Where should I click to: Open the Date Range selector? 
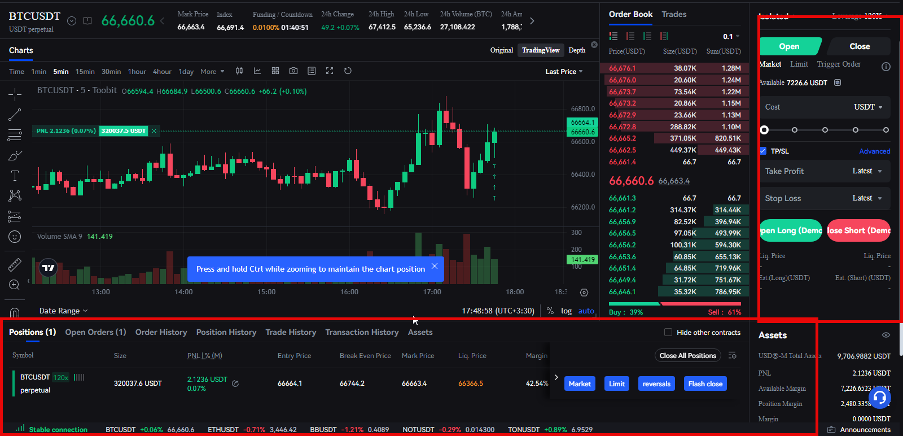point(63,311)
